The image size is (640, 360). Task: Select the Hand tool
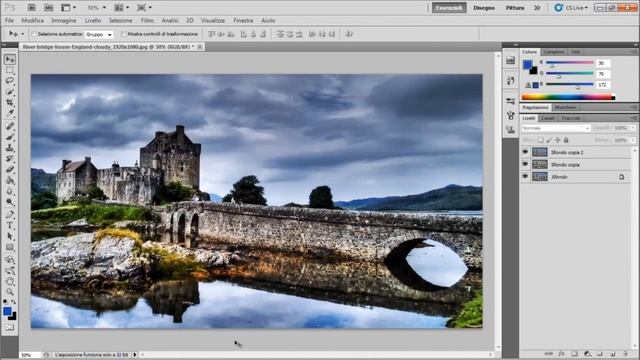10,281
